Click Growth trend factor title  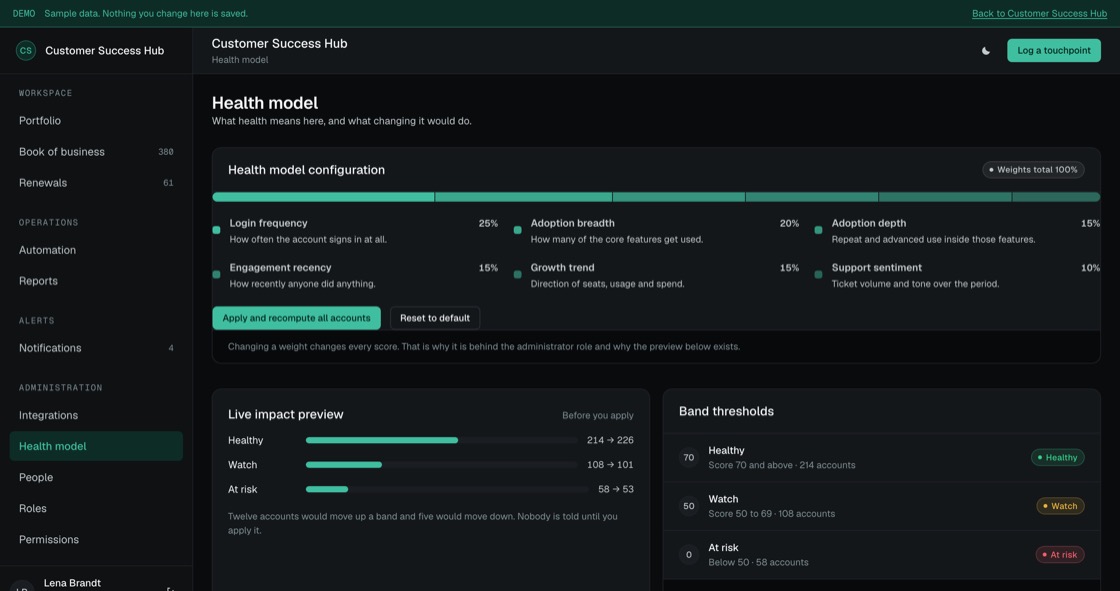(562, 268)
